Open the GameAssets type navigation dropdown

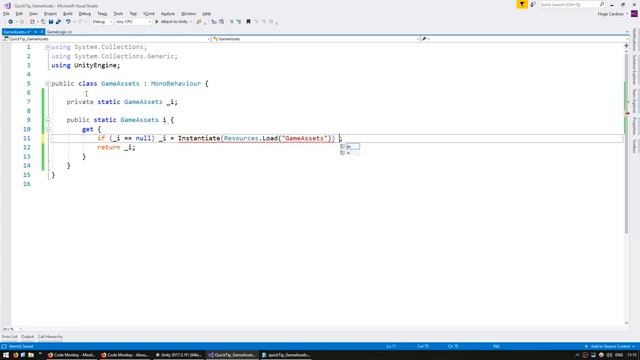(x=316, y=39)
